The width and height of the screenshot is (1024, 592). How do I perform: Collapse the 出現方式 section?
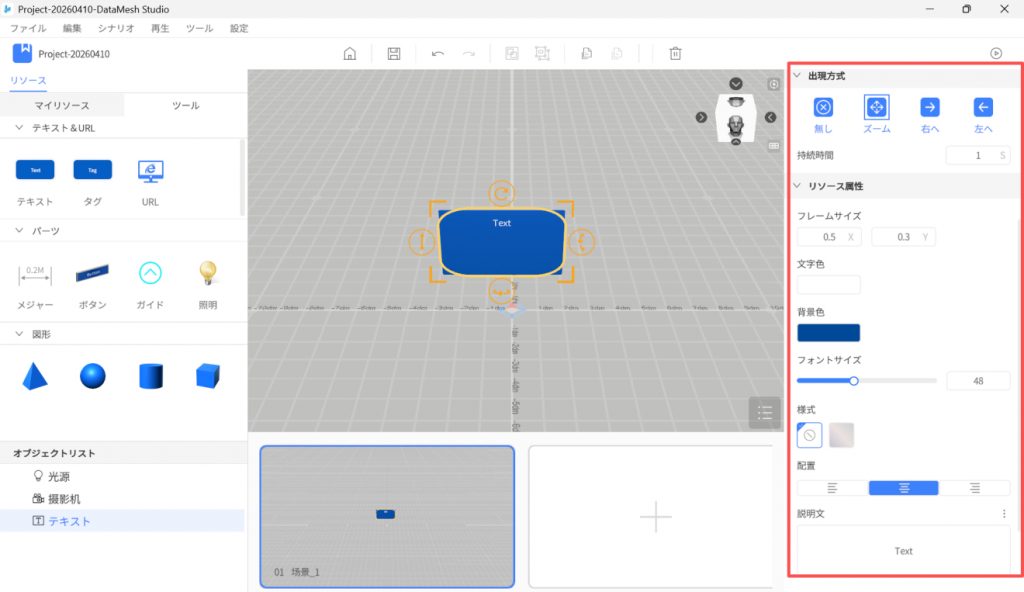pos(797,76)
